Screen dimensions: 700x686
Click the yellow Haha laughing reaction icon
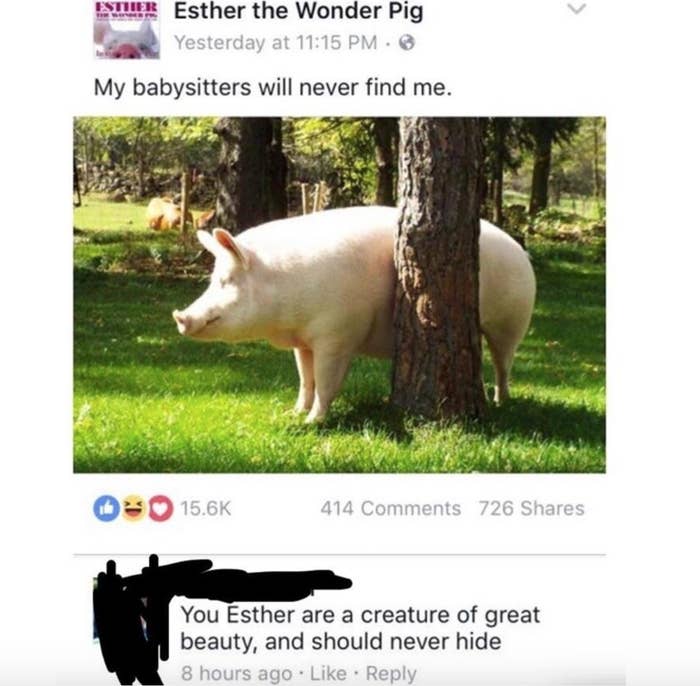coord(133,508)
